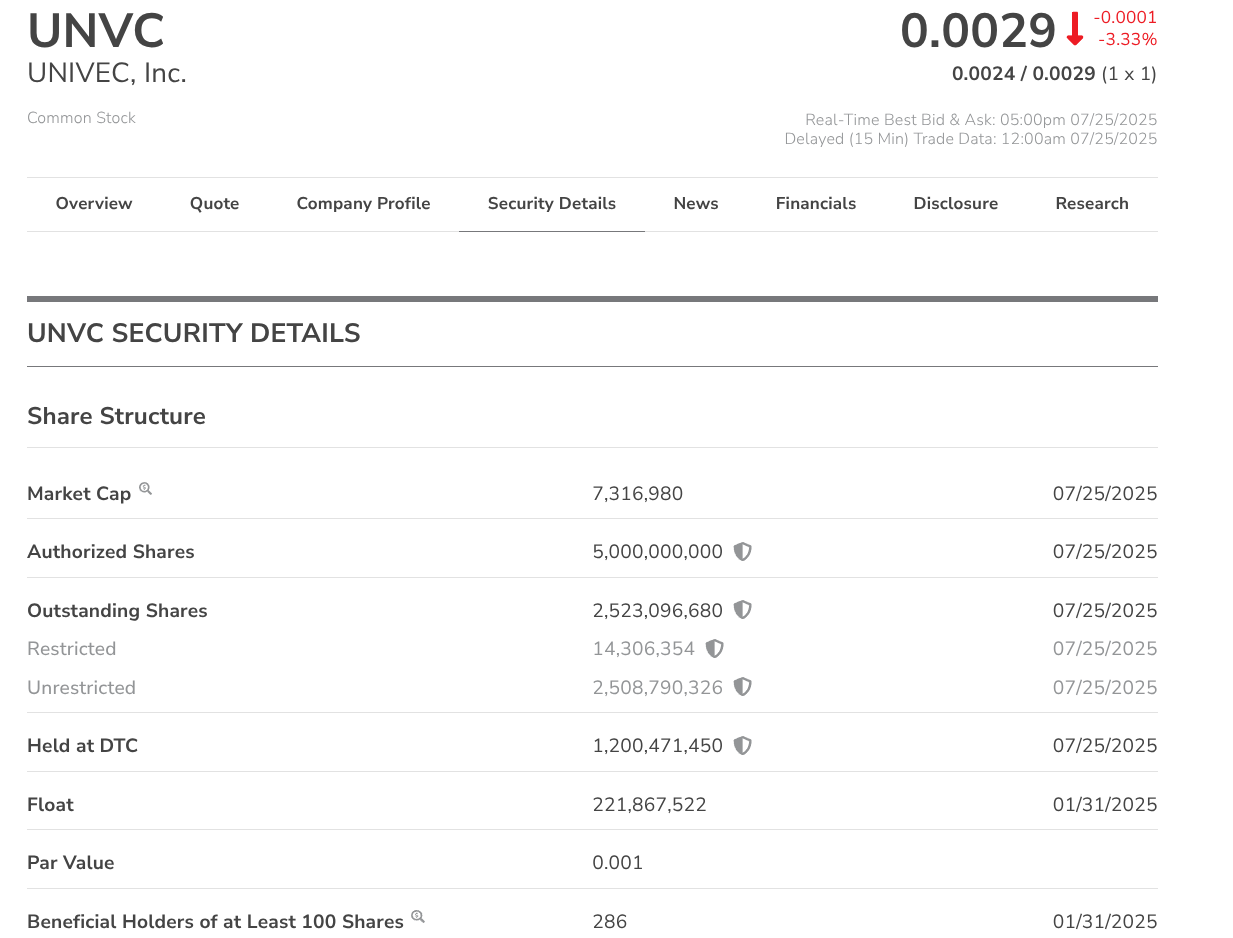Click the shield icon beside Authorized Shares value
Screen dimensions: 1233x938
(x=742, y=552)
